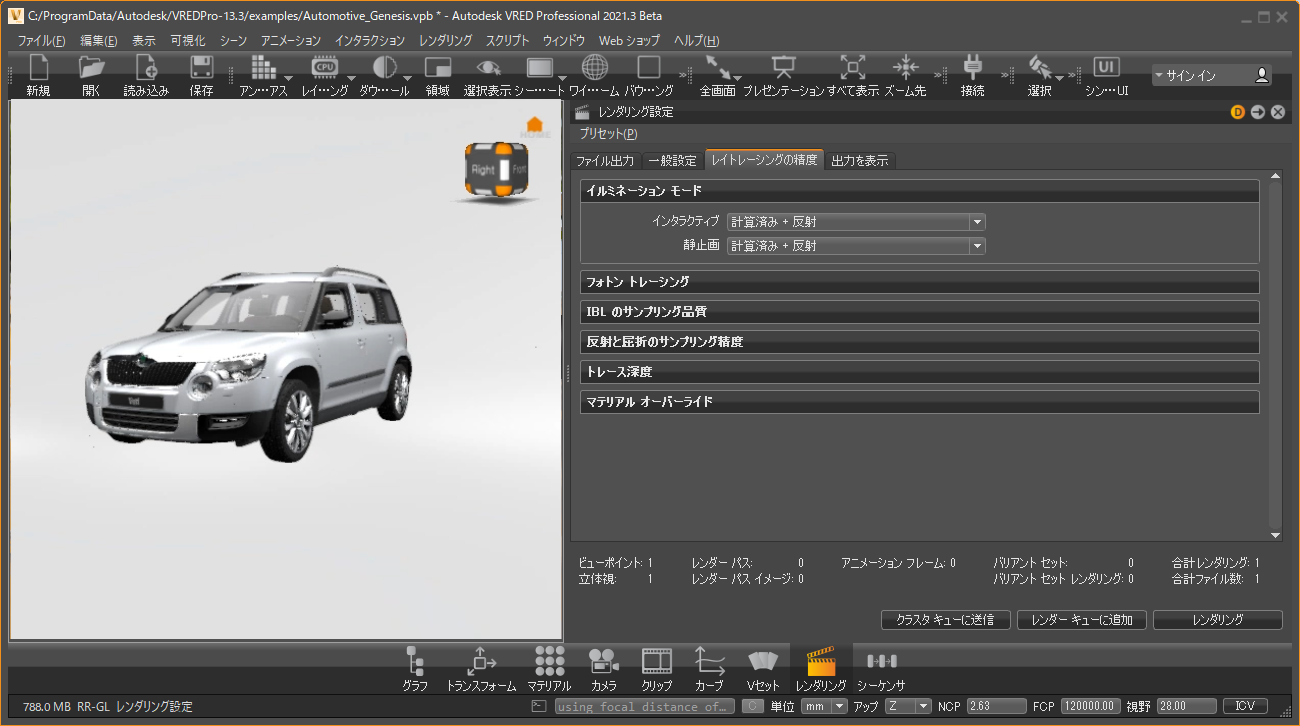Click the FCP value input field
This screenshot has height=726, width=1300.
[x=1091, y=706]
